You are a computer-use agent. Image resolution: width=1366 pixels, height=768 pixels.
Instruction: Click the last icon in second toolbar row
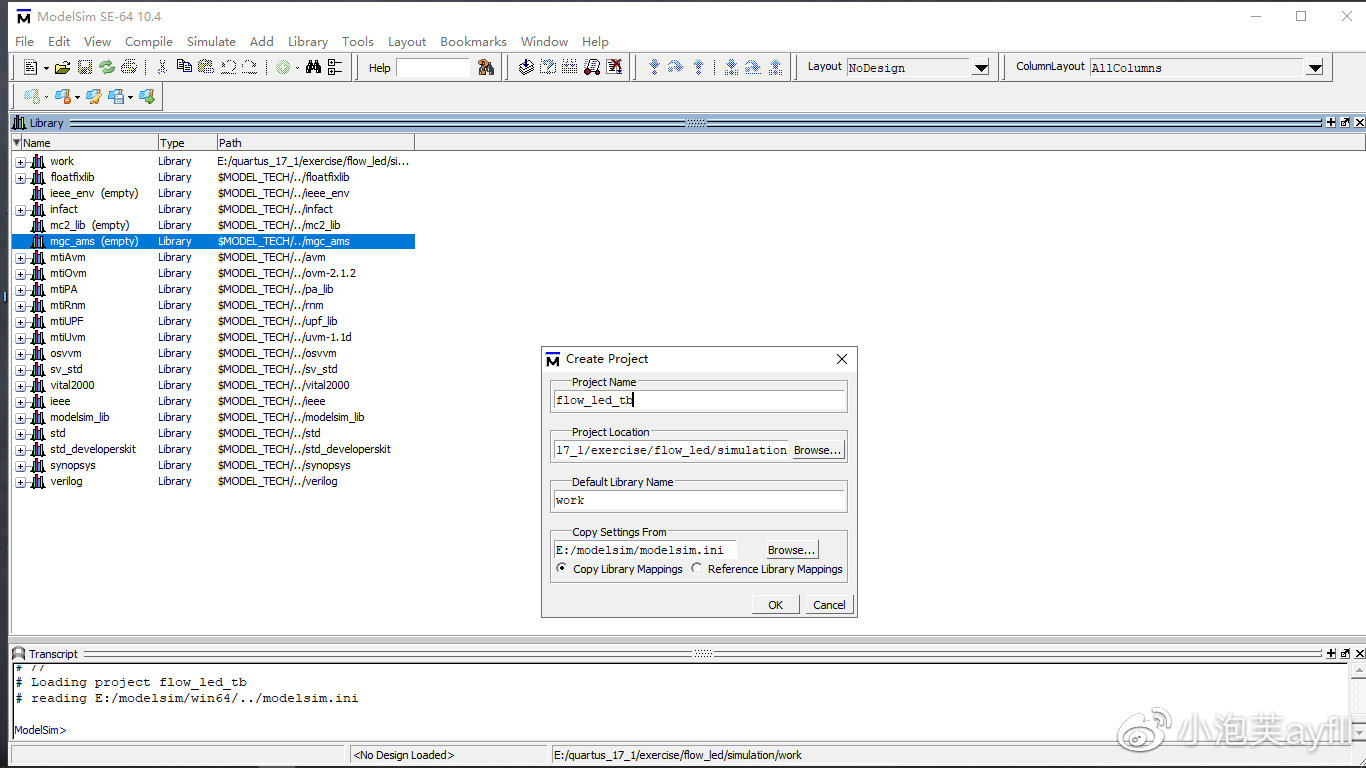pos(147,96)
